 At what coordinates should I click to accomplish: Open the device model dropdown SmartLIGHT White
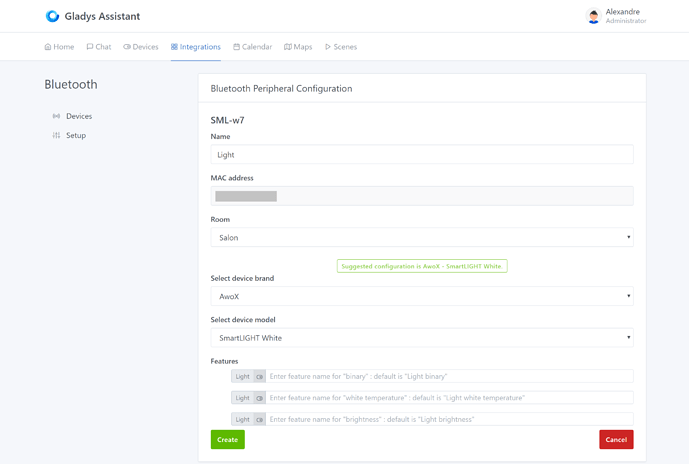(x=422, y=337)
